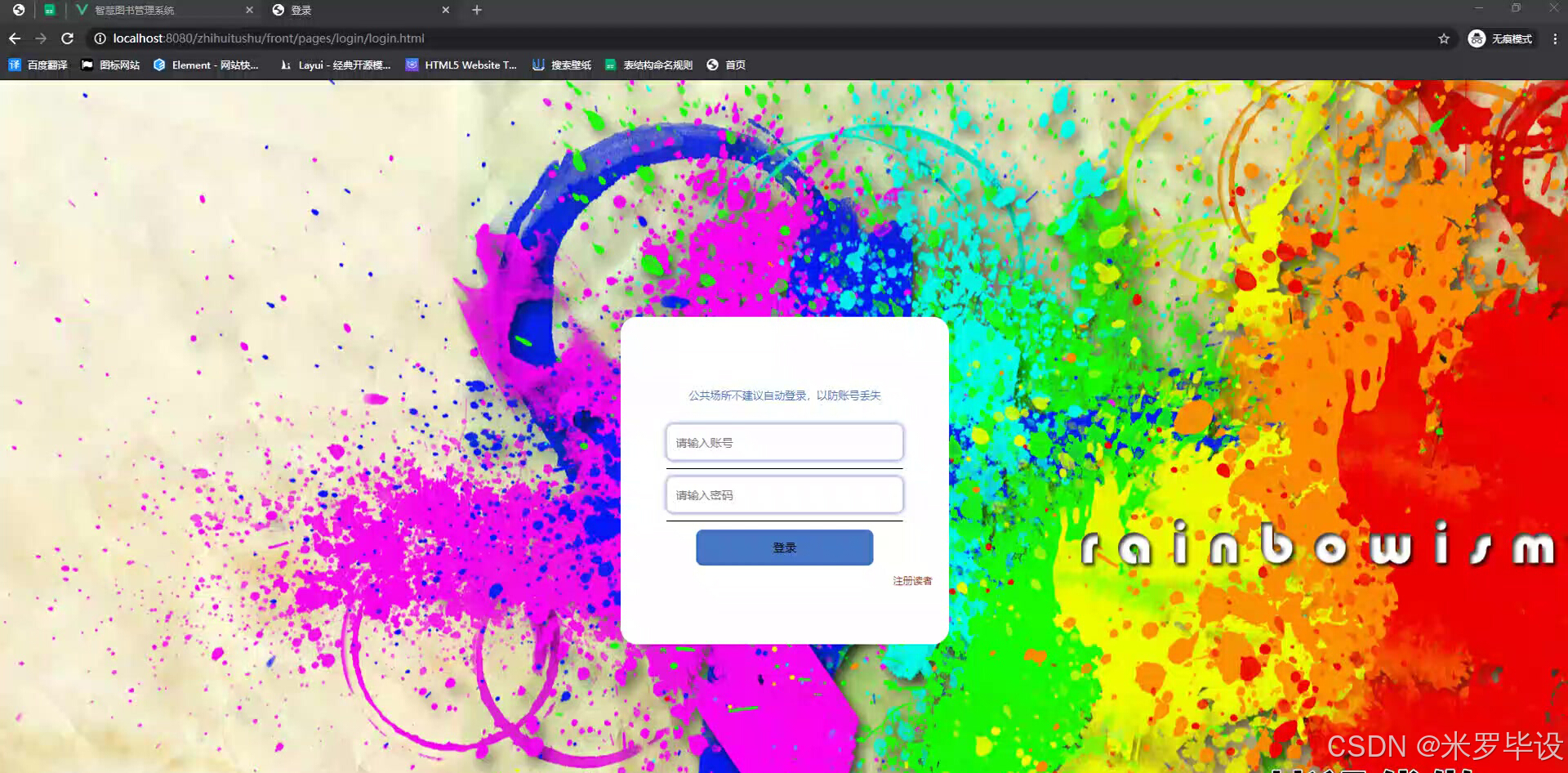Open new tab with plus button
Image resolution: width=1568 pixels, height=773 pixels.
click(477, 10)
